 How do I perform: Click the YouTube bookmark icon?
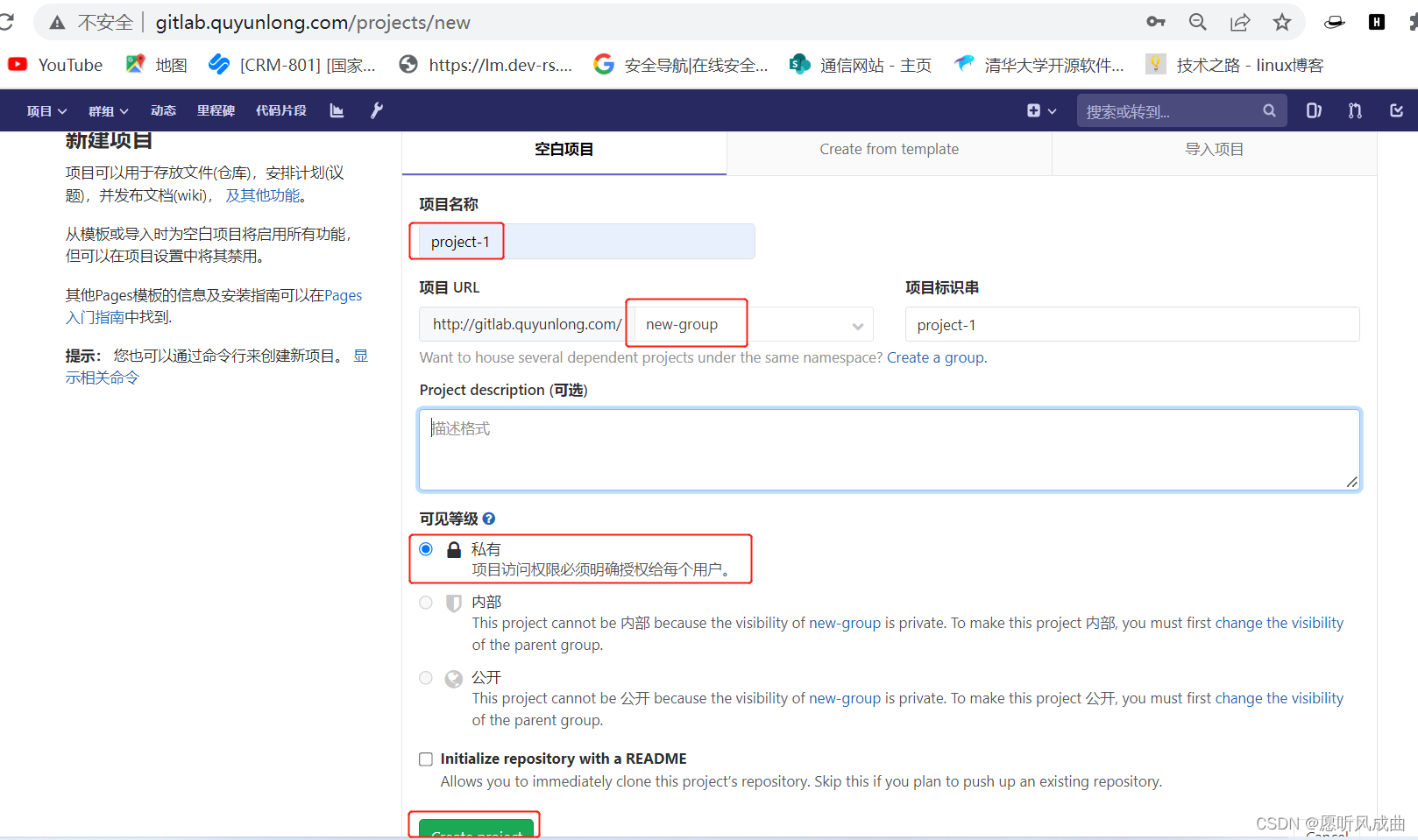pyautogui.click(x=17, y=64)
